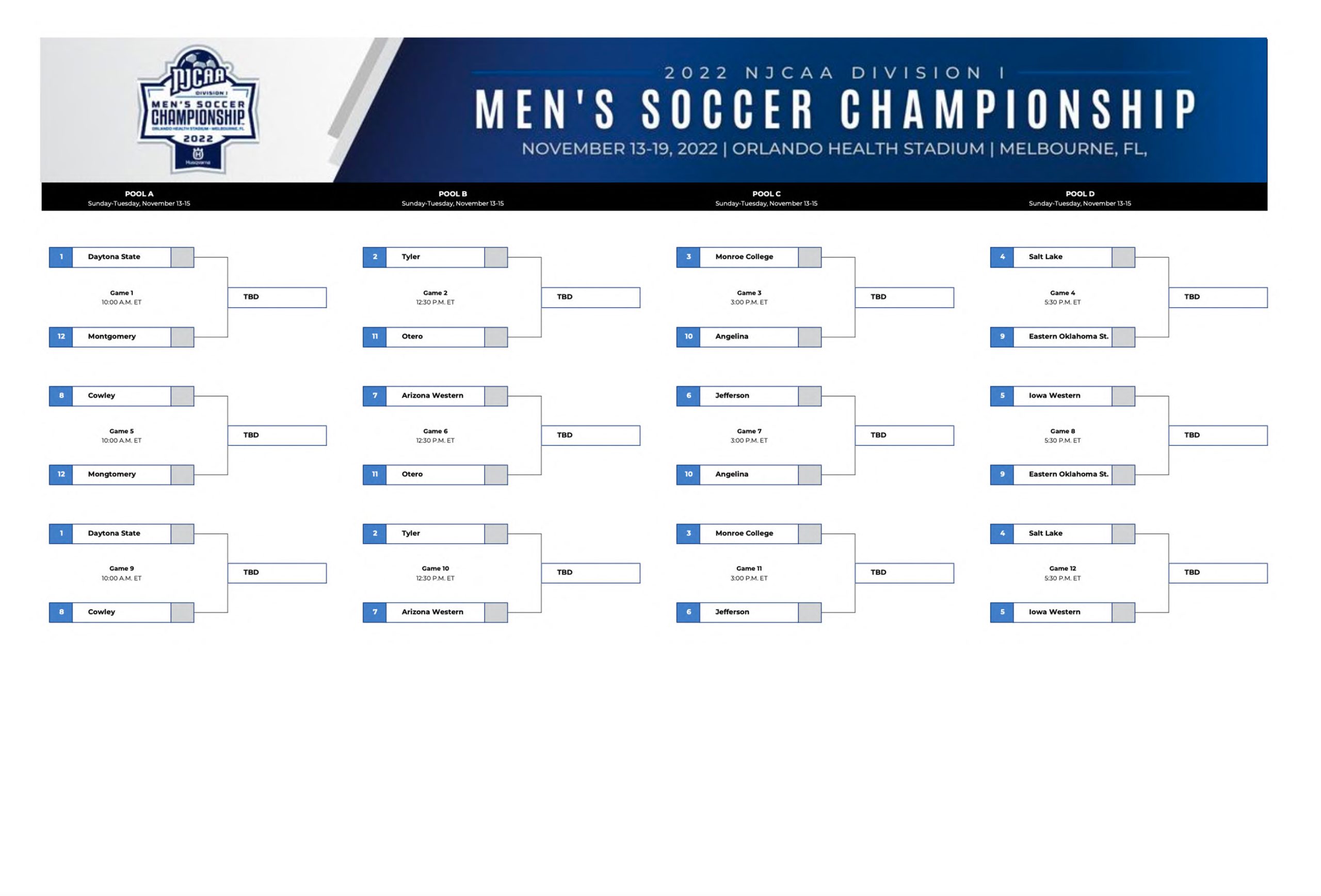This screenshot has width=1321, height=896.
Task: Click the Game 7 3:00 P.M. ET label
Action: 749,441
